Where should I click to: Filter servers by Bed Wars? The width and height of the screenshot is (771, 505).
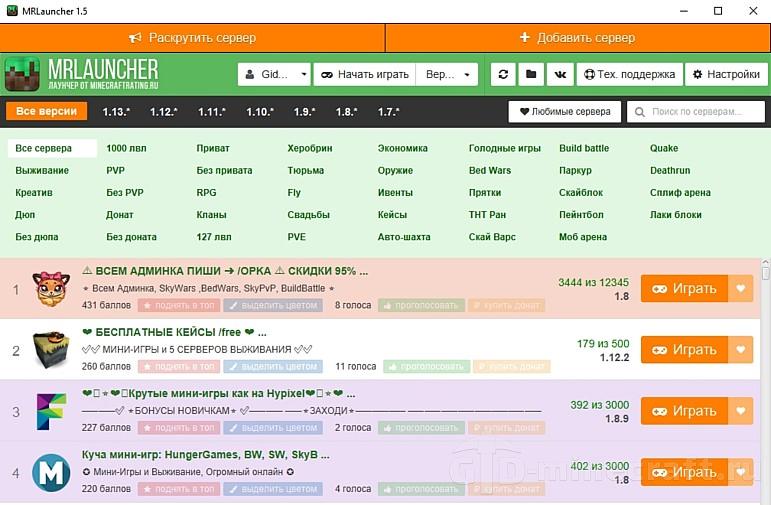[x=490, y=171]
